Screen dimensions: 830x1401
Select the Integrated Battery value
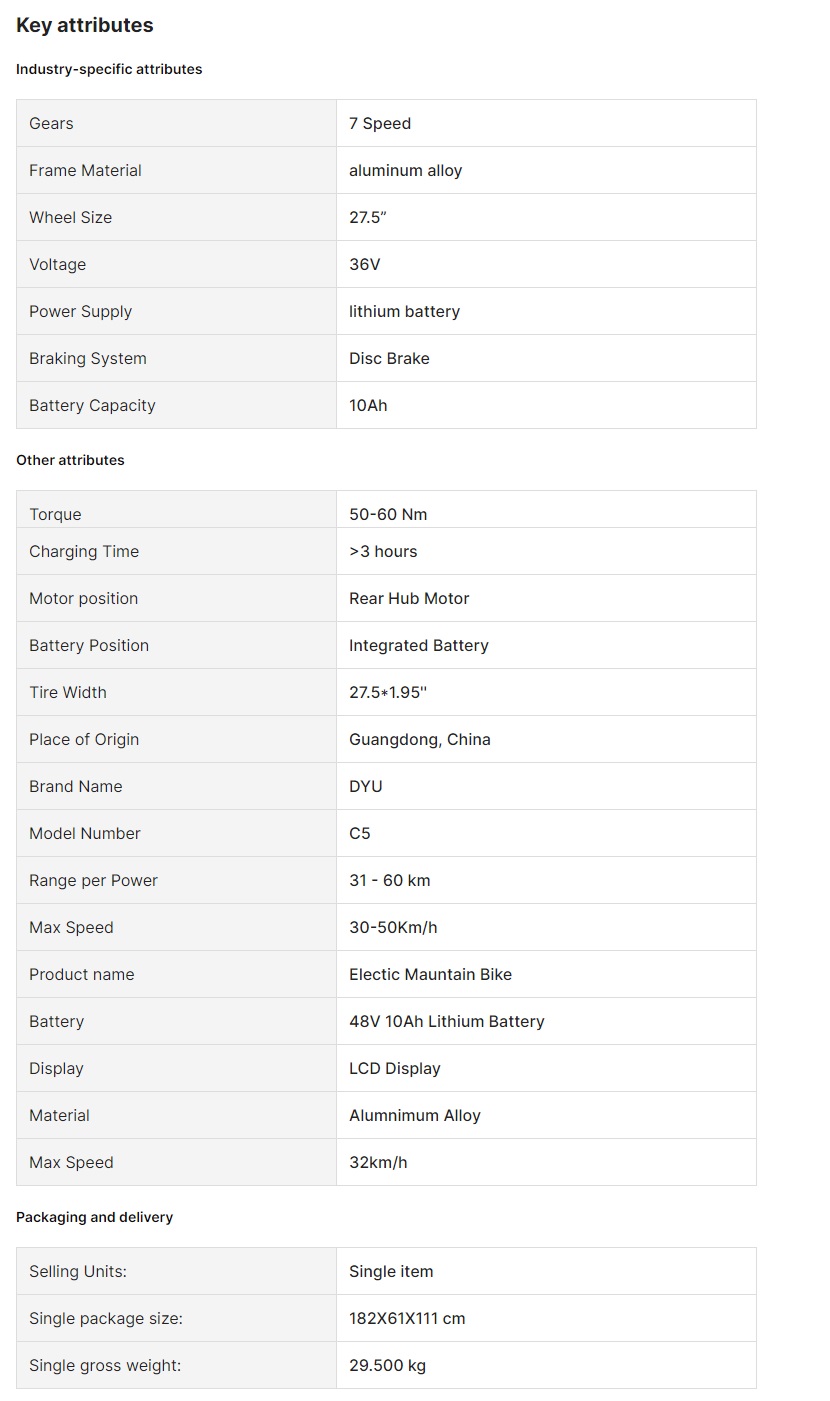click(419, 645)
